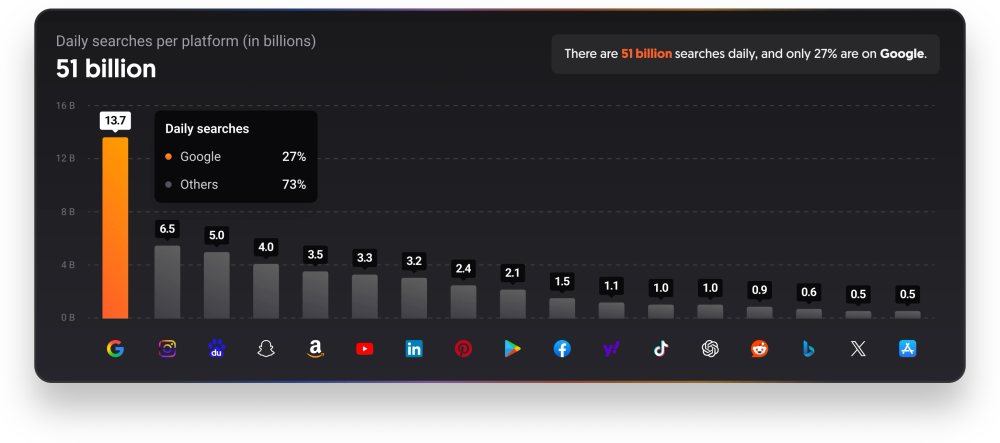Click the gray bar above Baidu
This screenshot has width=1000, height=443.
click(x=217, y=285)
